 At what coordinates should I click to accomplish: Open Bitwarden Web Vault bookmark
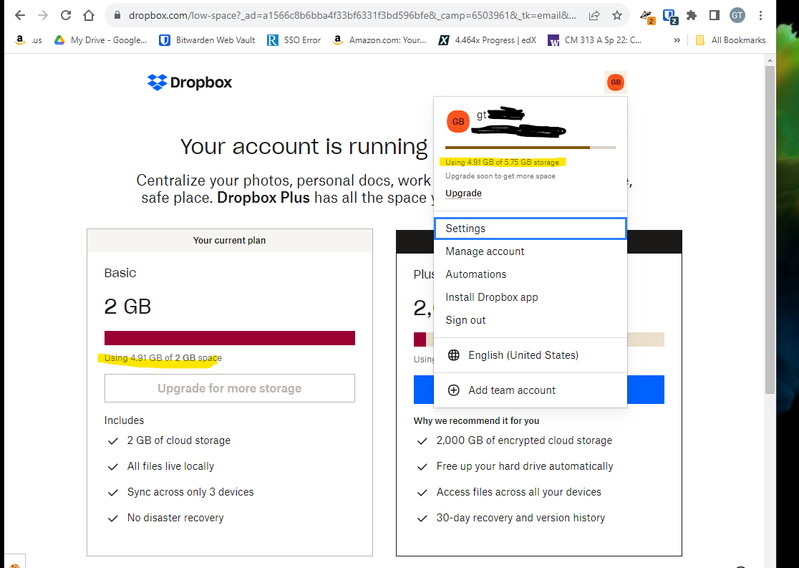pyautogui.click(x=207, y=40)
